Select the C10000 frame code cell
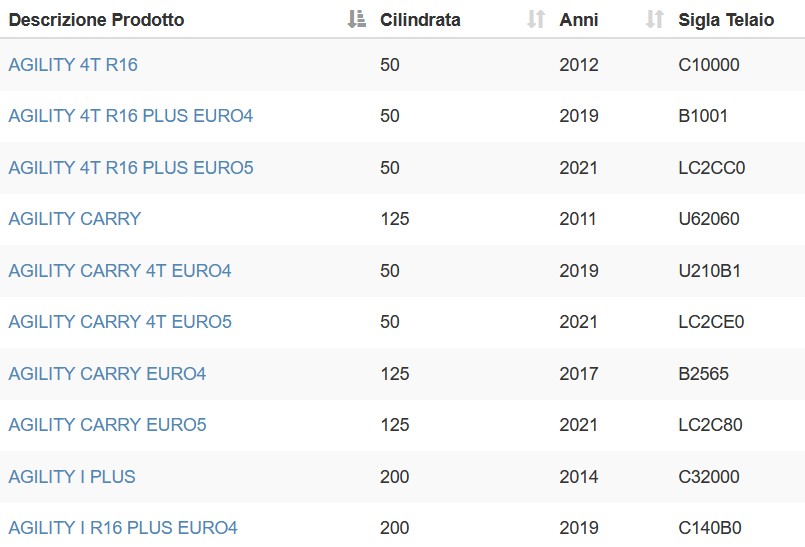 (709, 65)
